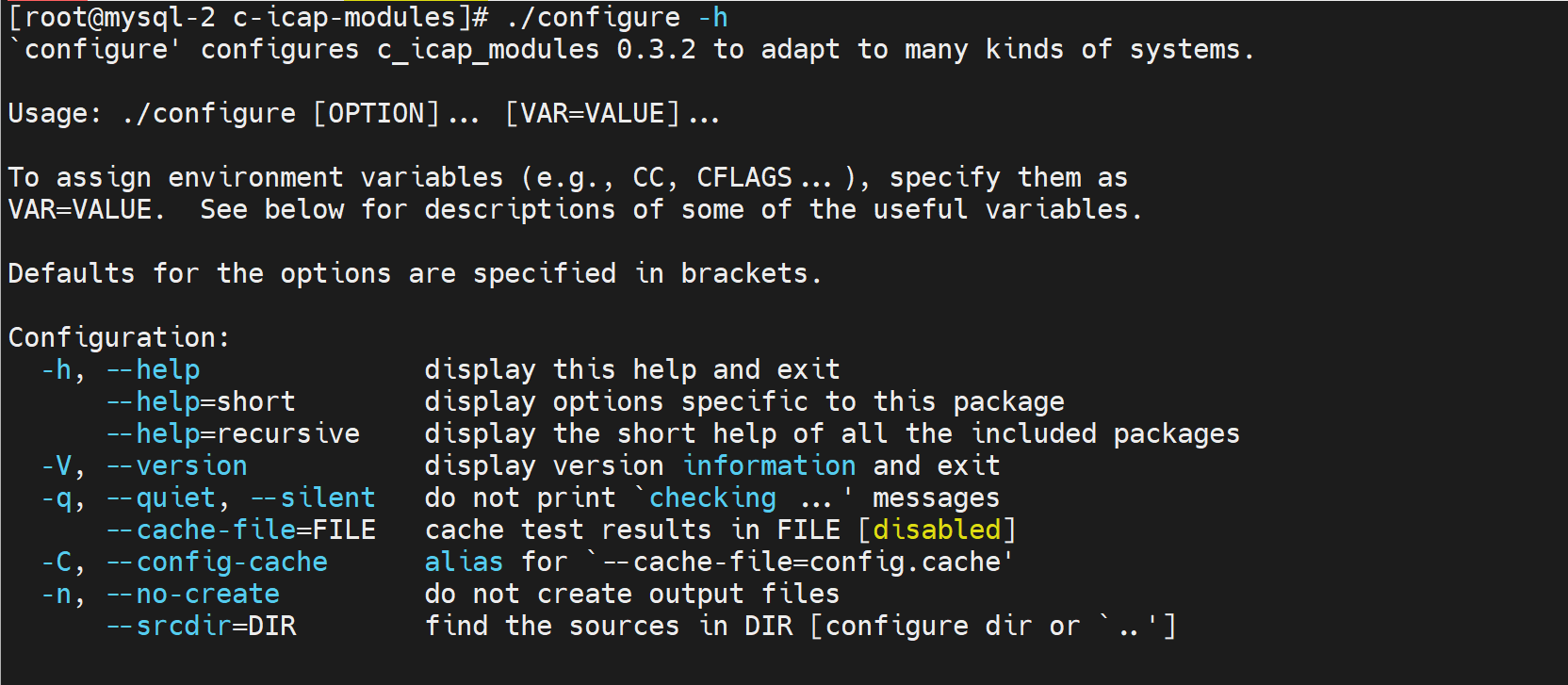Click the yellow "disabled" default value

tap(937, 530)
